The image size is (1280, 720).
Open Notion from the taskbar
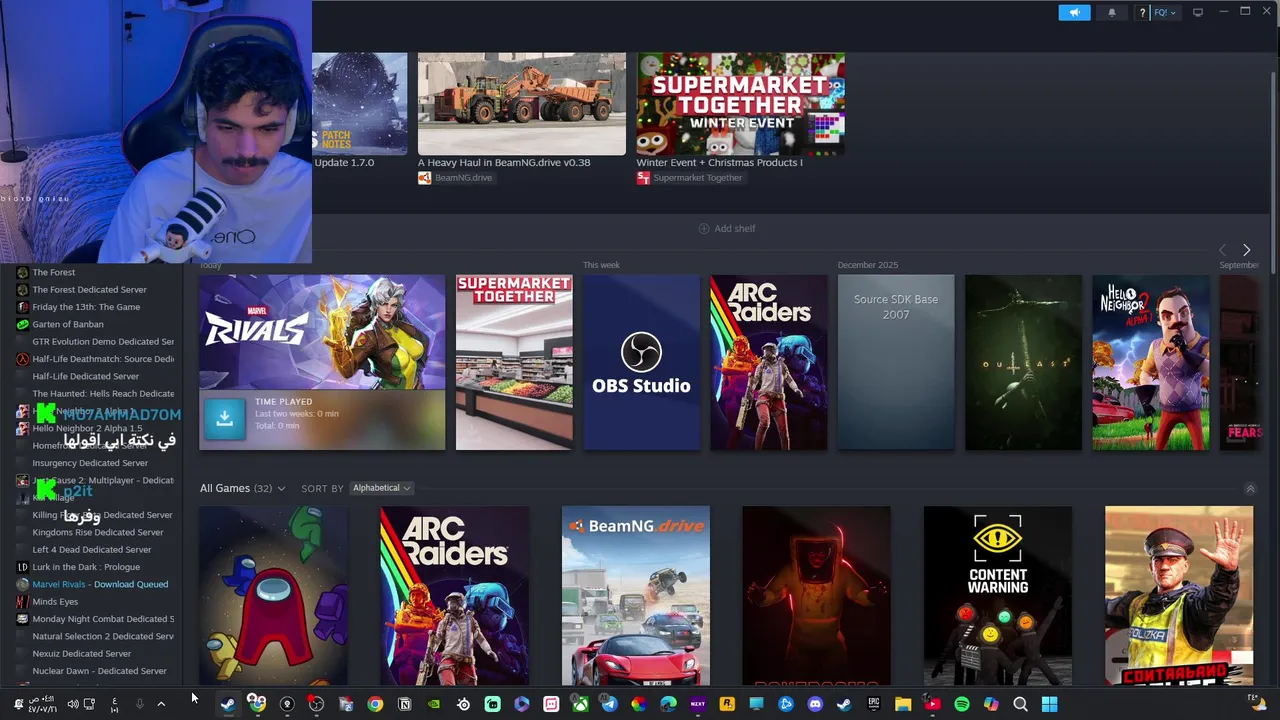(404, 704)
